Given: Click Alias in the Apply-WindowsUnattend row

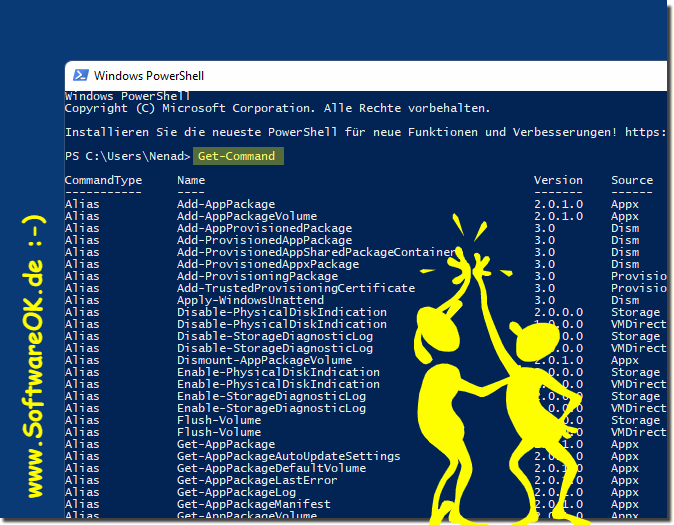Looking at the screenshot, I should (x=82, y=300).
